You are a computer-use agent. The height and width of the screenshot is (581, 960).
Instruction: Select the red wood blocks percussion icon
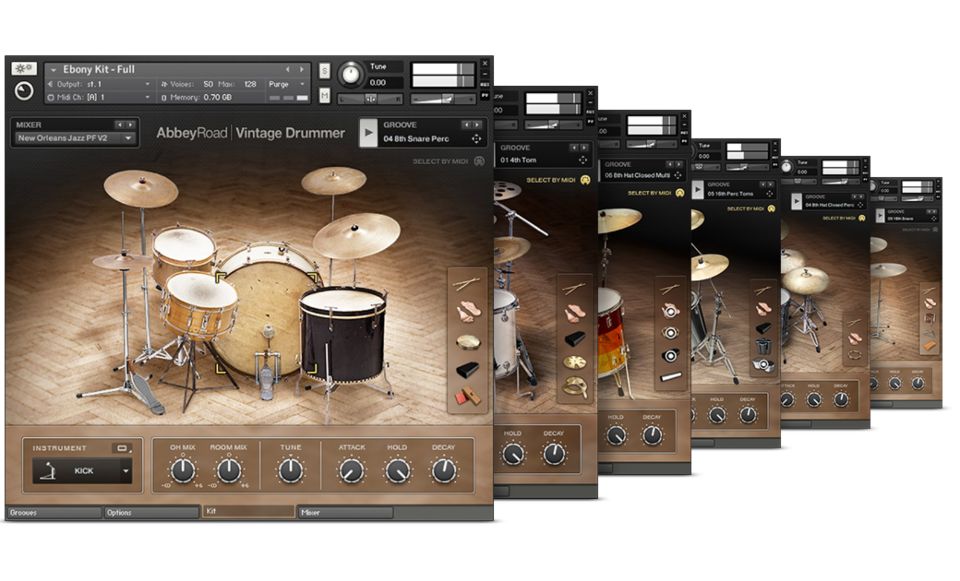click(467, 396)
